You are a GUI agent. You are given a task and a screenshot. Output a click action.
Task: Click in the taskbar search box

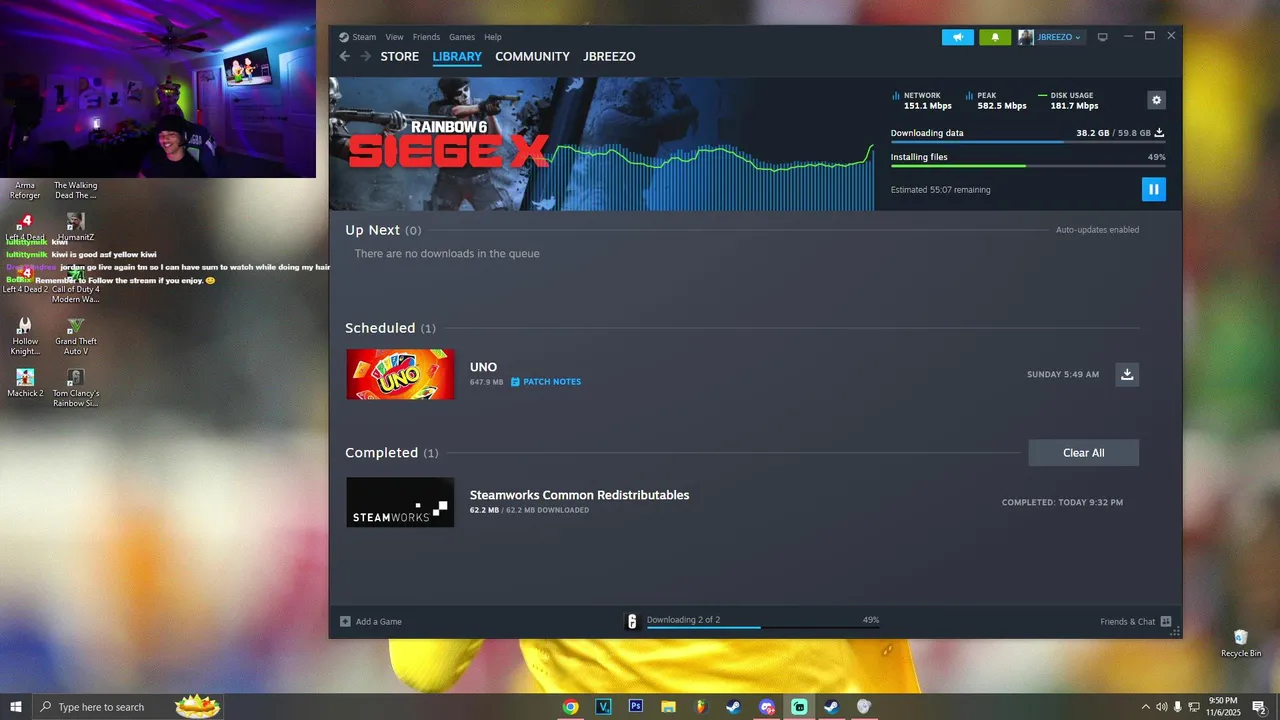(127, 706)
